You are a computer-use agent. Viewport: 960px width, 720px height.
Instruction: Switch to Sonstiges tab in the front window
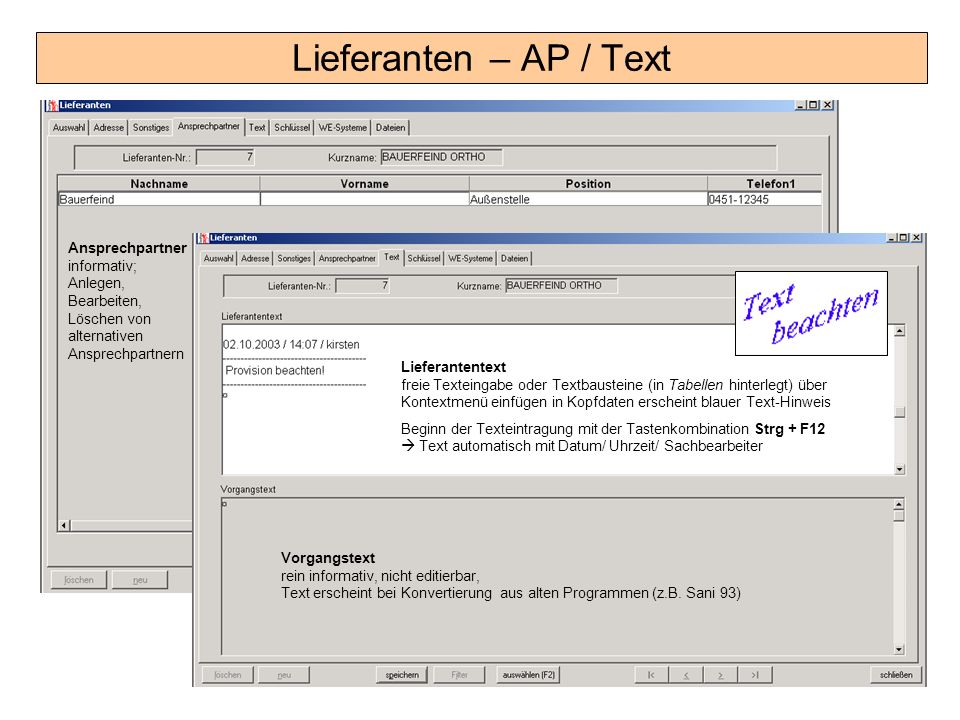tap(294, 258)
